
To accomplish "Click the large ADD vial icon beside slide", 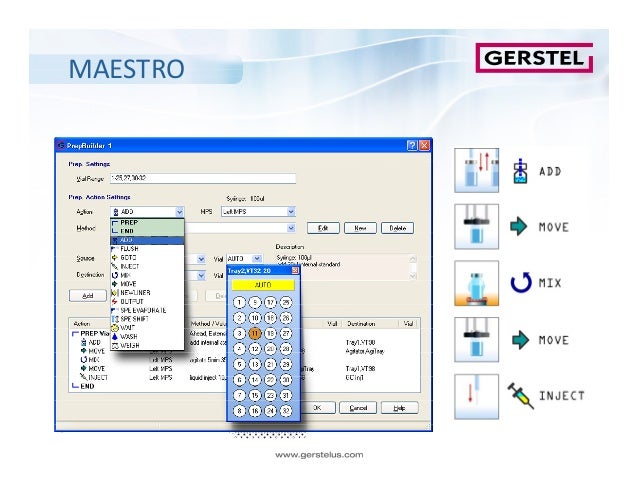I will (520, 171).
